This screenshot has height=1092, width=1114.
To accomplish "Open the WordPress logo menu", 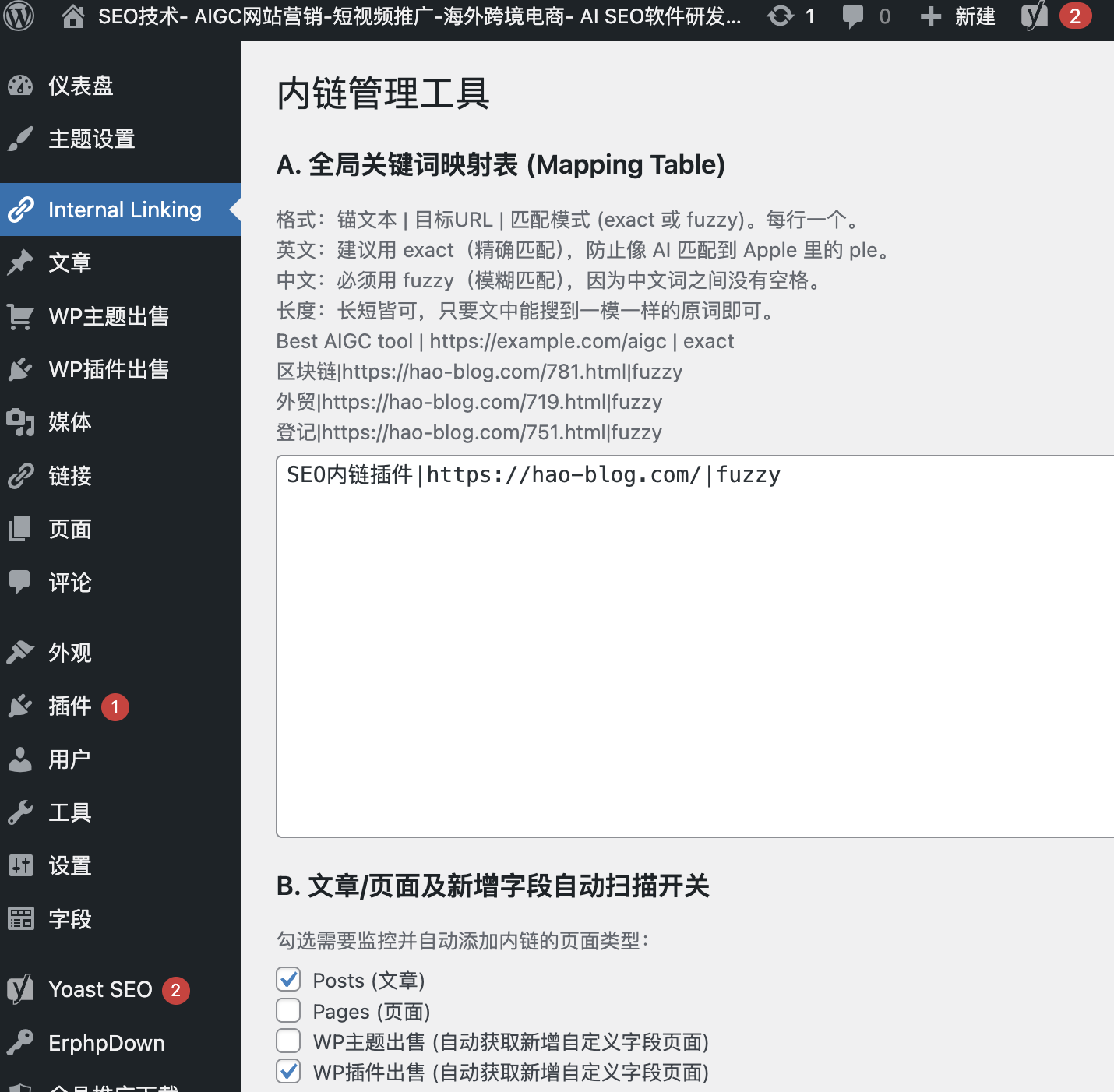I will tap(19, 16).
